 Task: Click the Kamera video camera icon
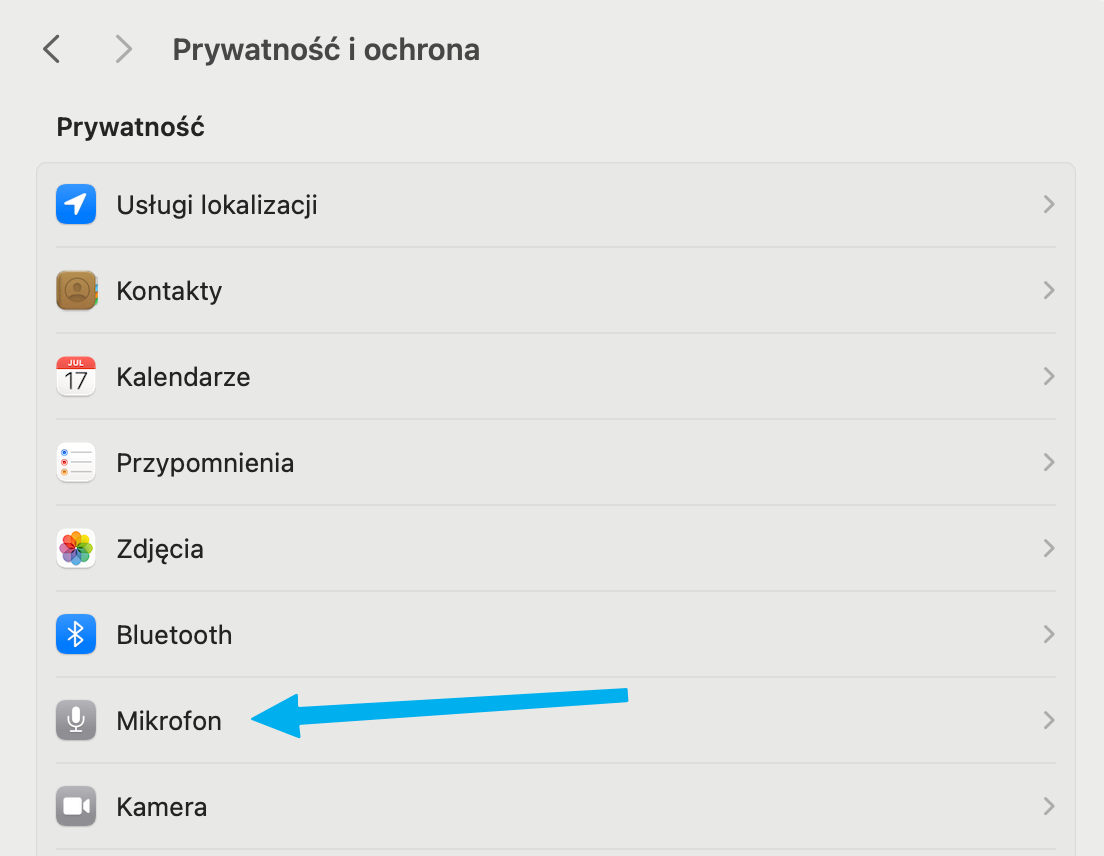(x=76, y=806)
